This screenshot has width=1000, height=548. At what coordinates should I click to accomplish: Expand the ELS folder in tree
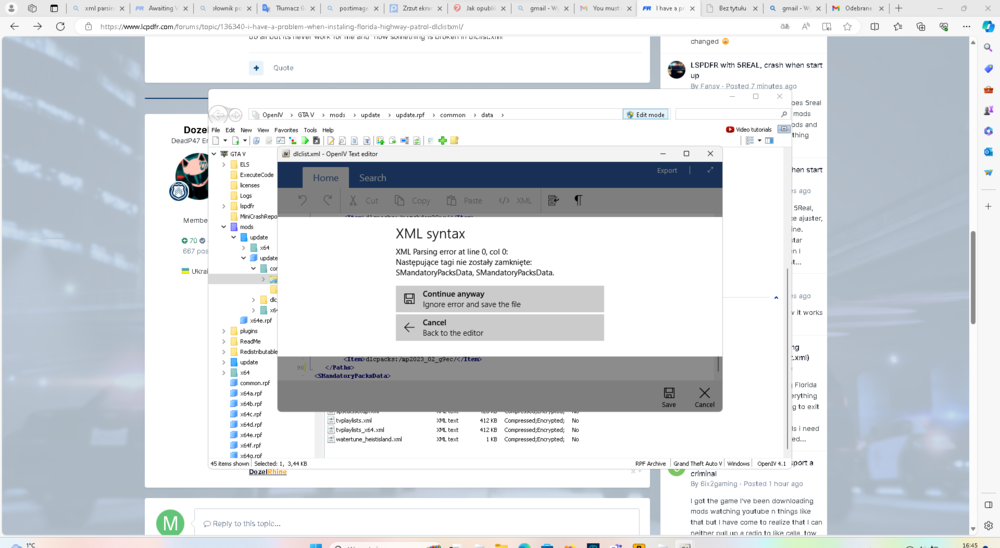pos(224,165)
